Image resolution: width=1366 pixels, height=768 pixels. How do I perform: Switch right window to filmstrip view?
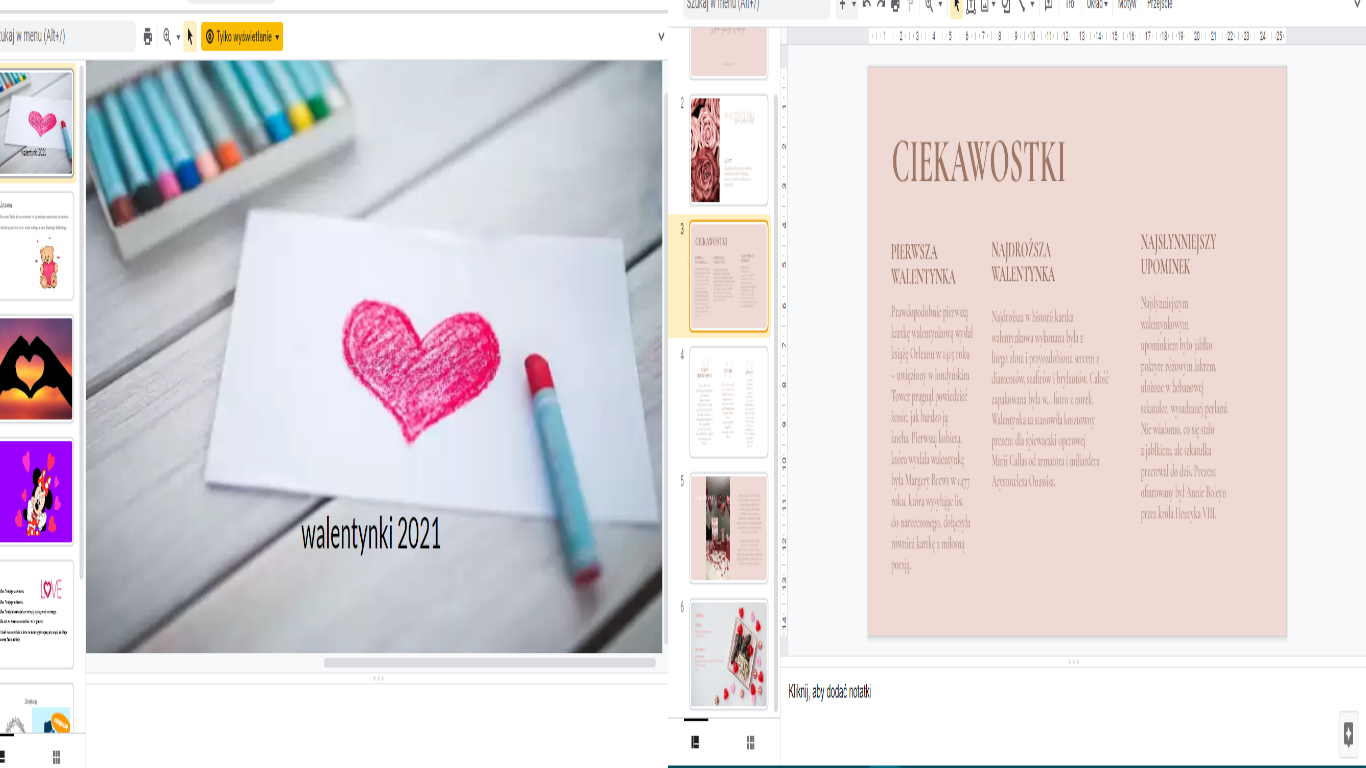(x=695, y=742)
